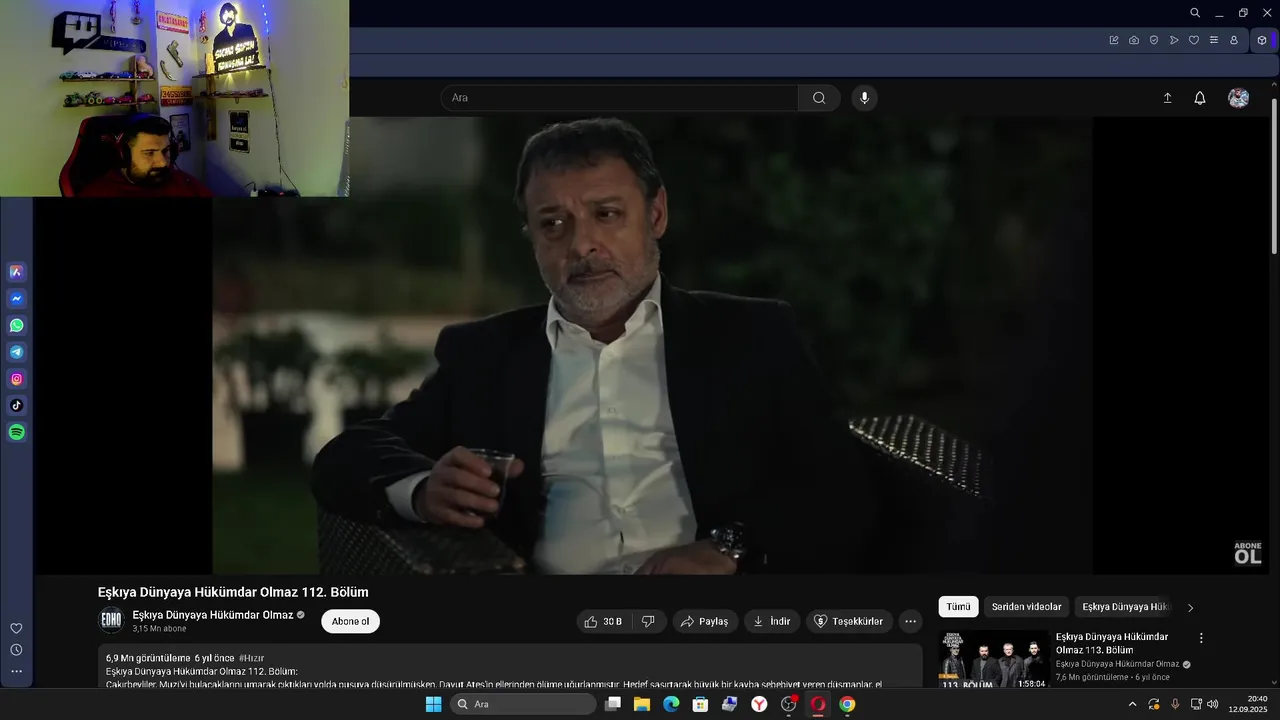Open Easy Setup sliders icon
This screenshot has width=1280, height=720.
click(x=1214, y=40)
